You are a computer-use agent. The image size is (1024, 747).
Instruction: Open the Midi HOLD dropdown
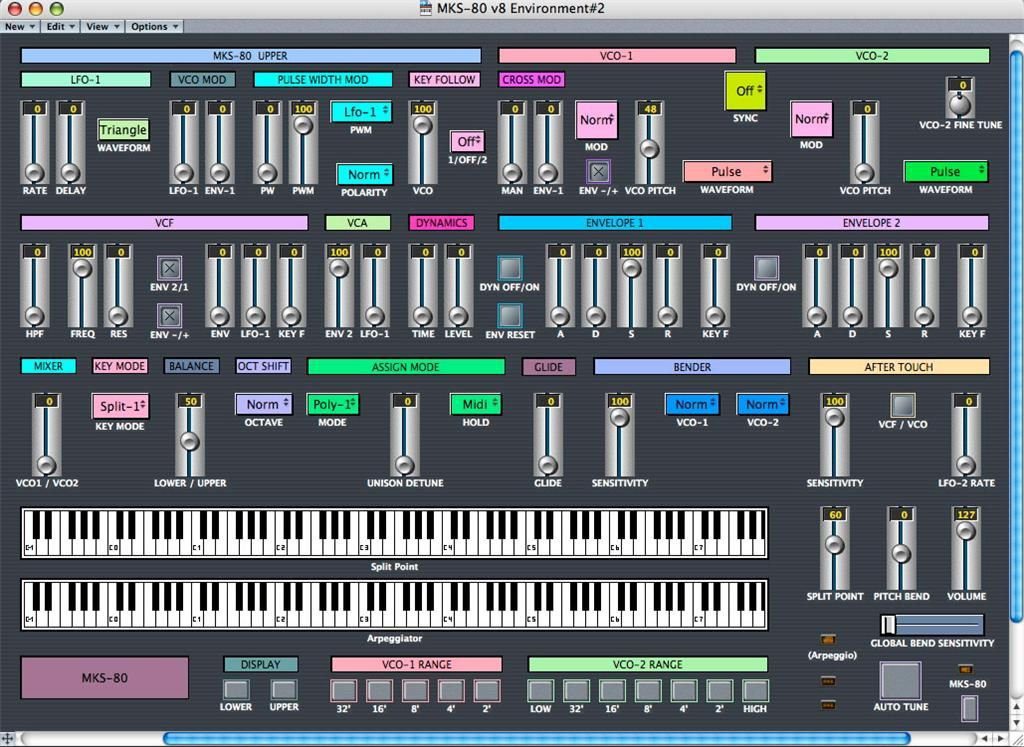click(x=475, y=404)
